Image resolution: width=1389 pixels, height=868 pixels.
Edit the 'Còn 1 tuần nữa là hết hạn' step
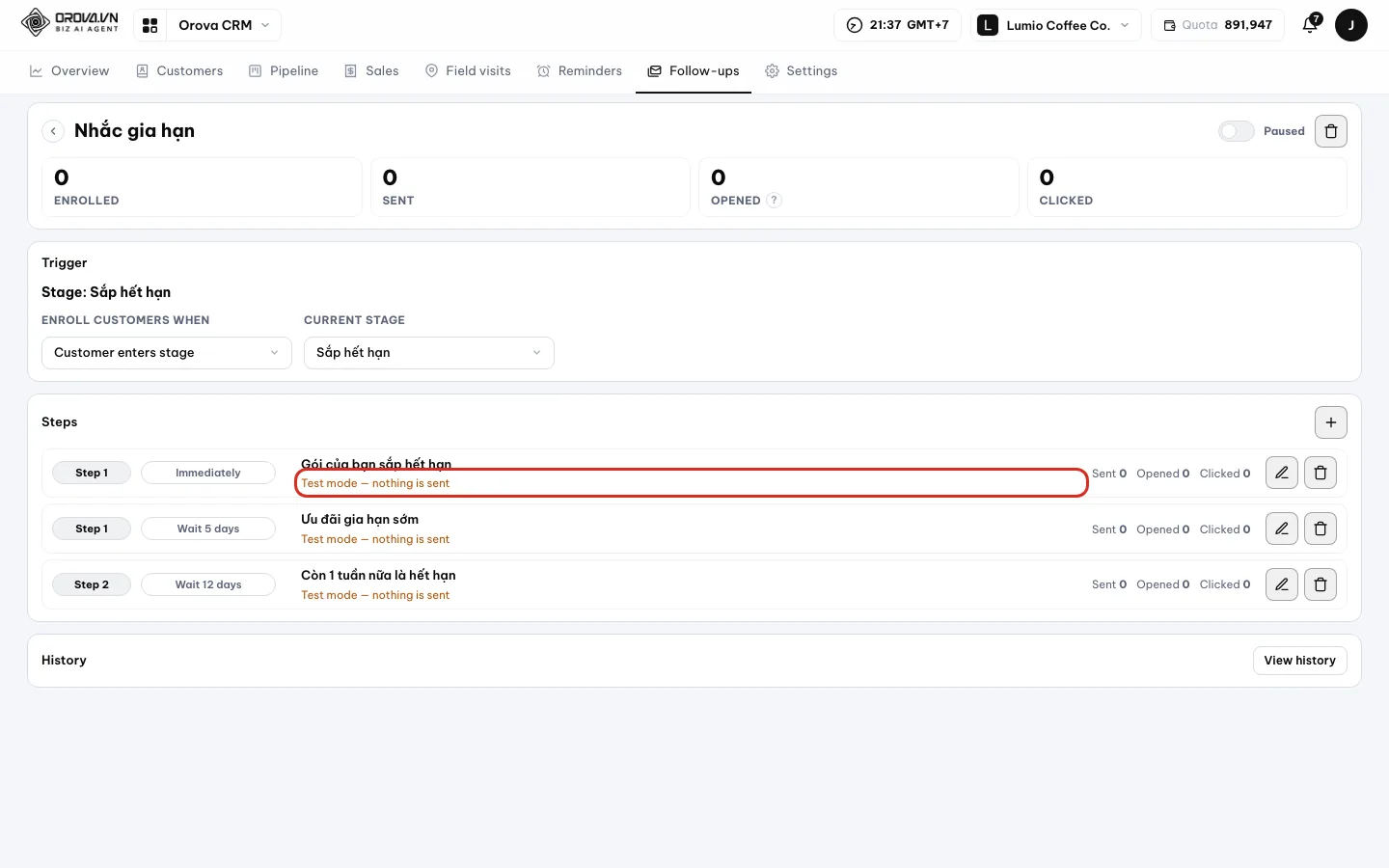point(1282,584)
